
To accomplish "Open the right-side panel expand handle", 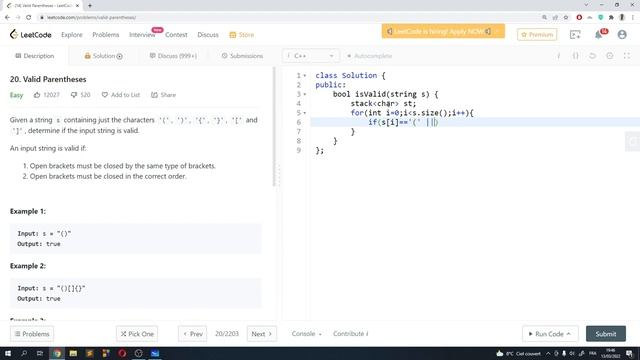I will (x=633, y=142).
